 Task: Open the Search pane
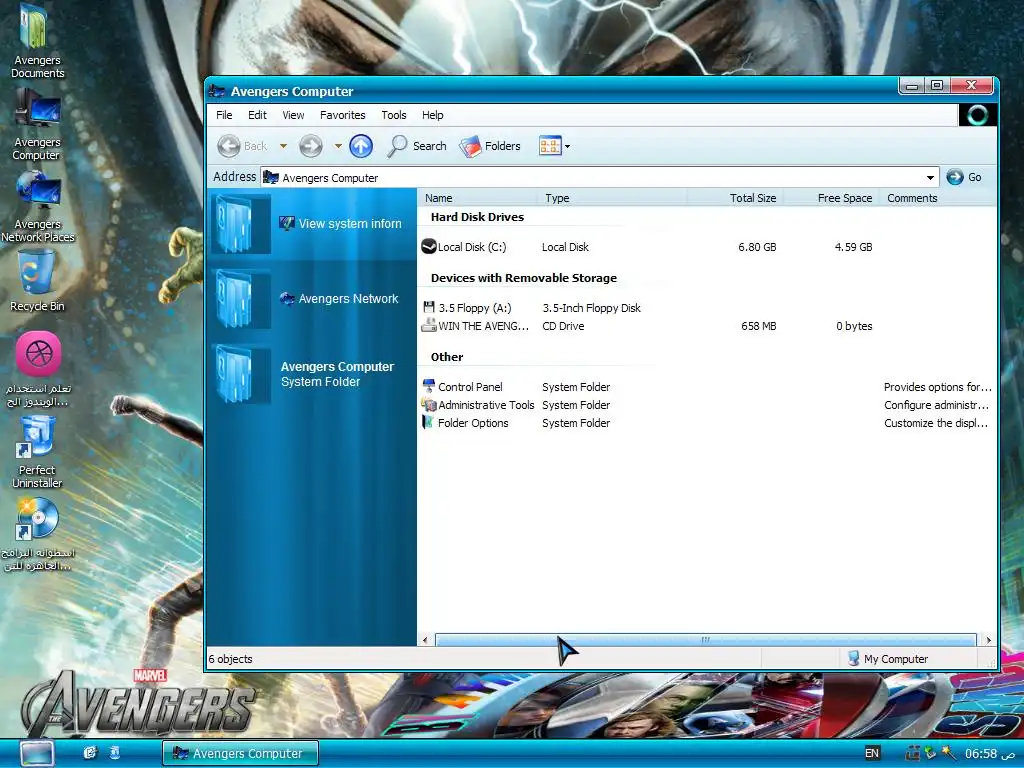tap(417, 146)
